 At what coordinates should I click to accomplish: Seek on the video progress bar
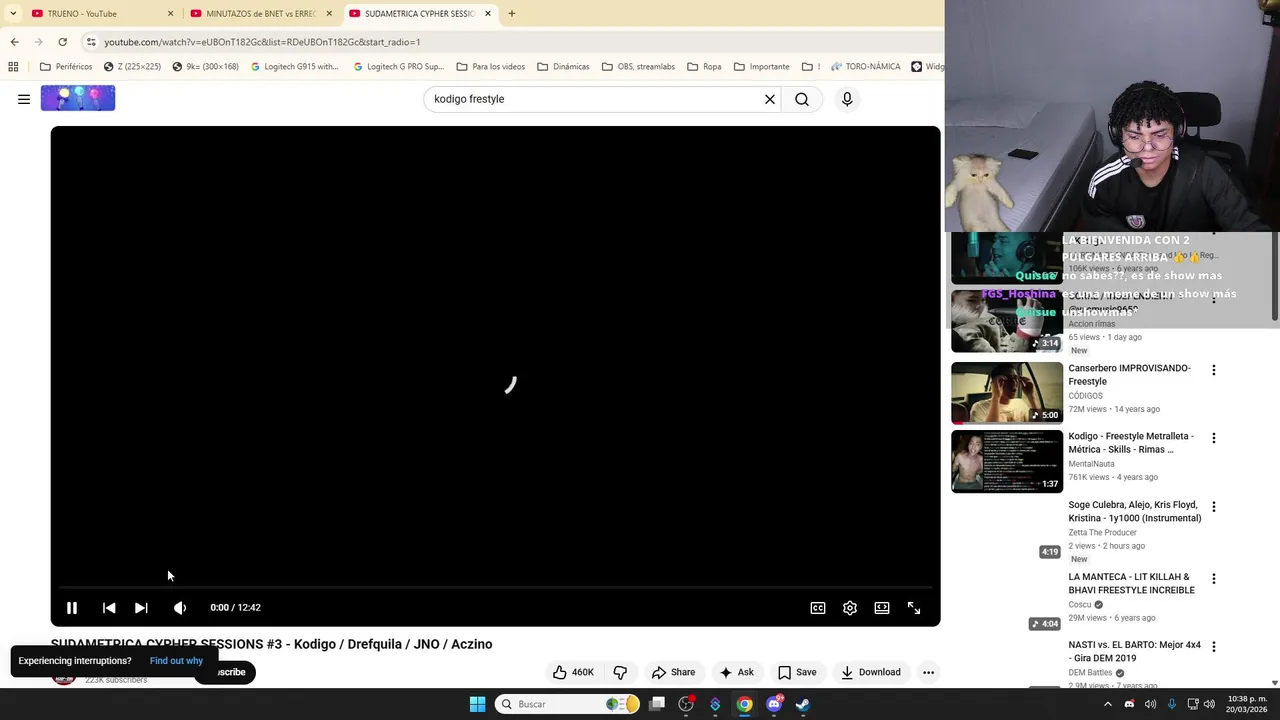tap(495, 587)
